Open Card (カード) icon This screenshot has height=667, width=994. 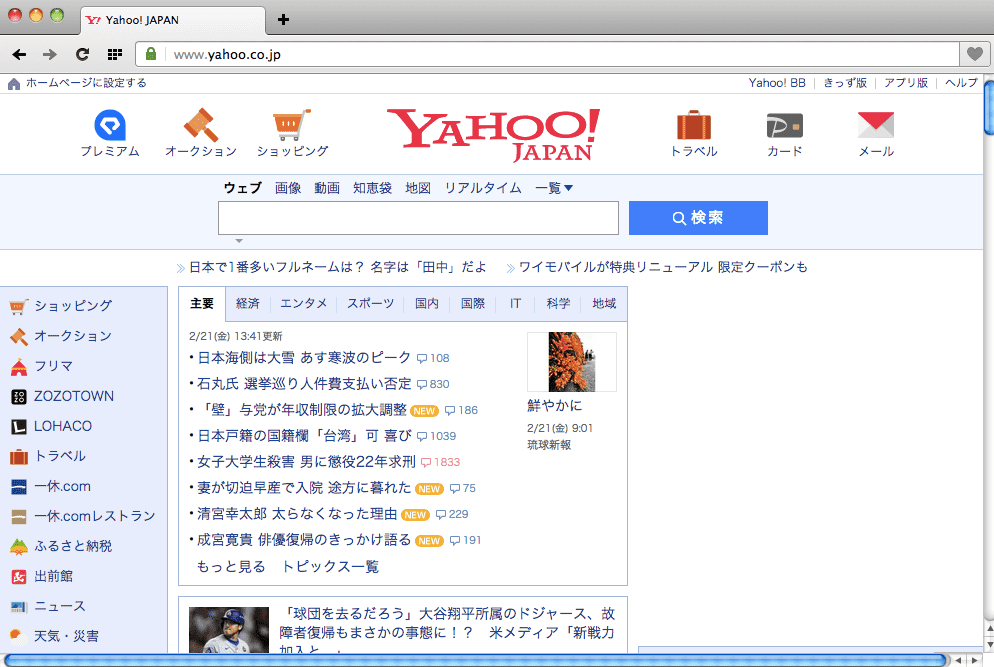tap(785, 126)
